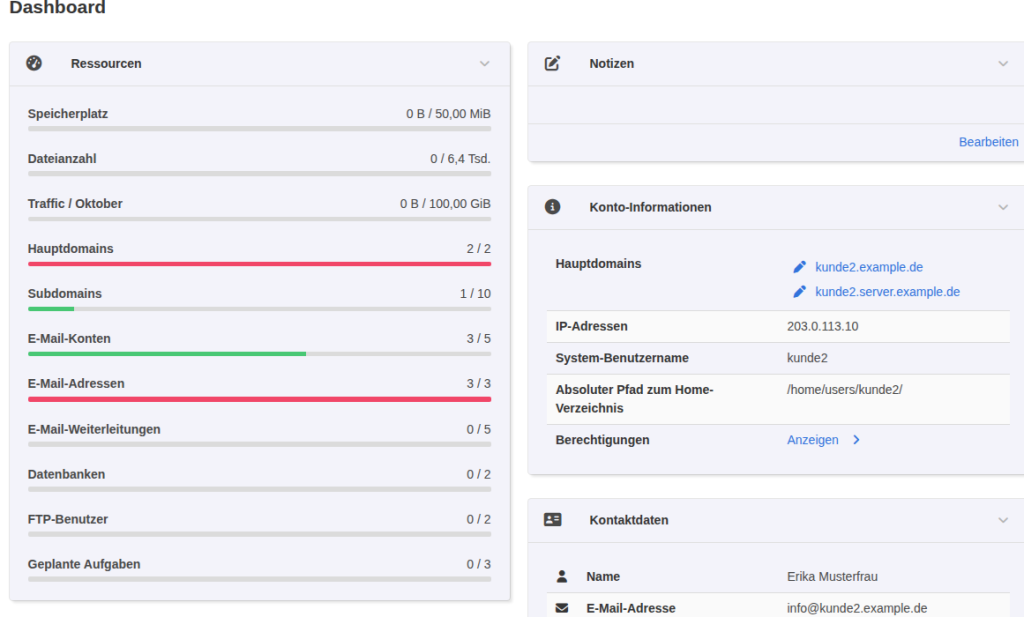
Task: Click the Dashboard heading
Action: tap(57, 8)
